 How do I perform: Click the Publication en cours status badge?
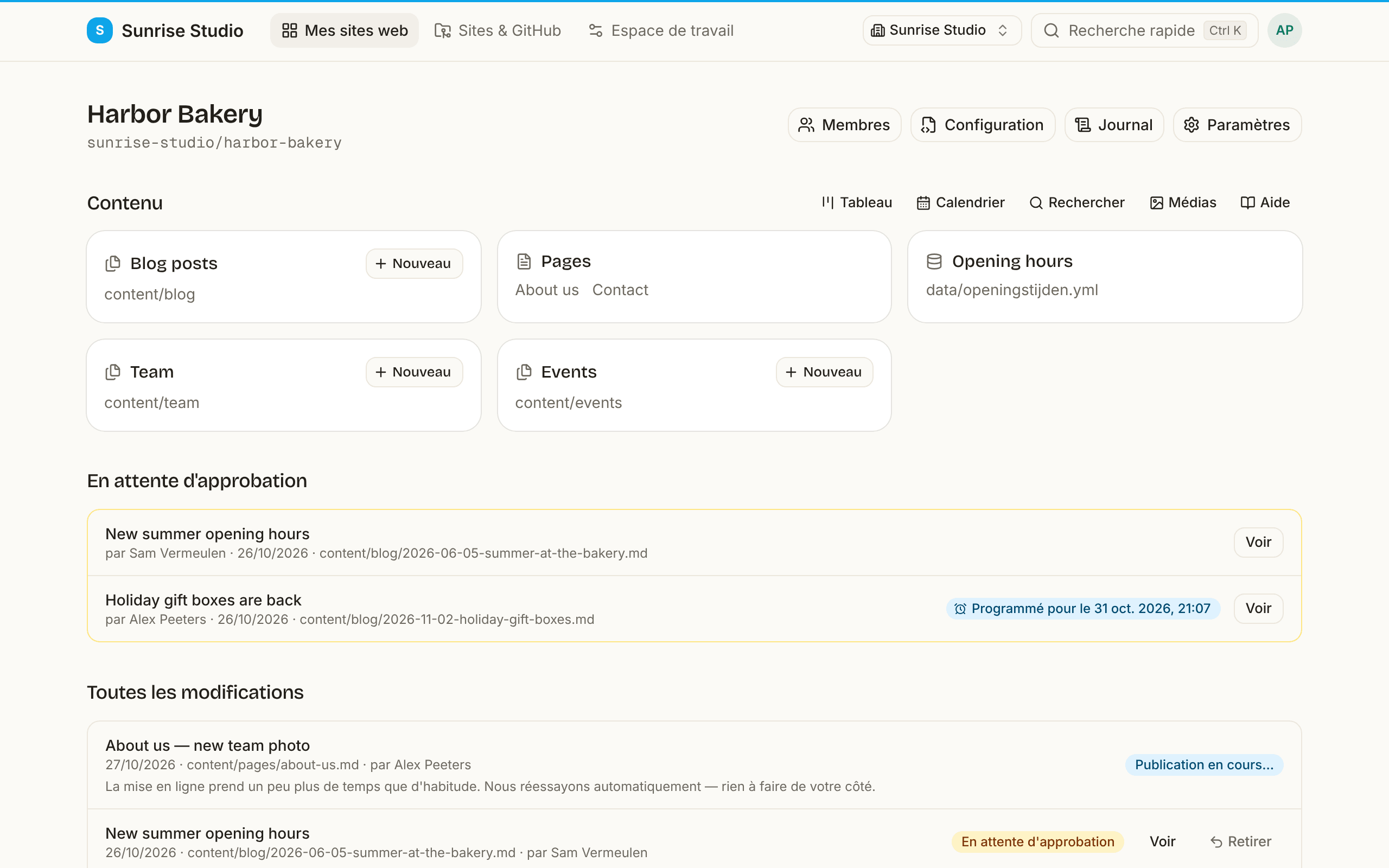[1203, 765]
